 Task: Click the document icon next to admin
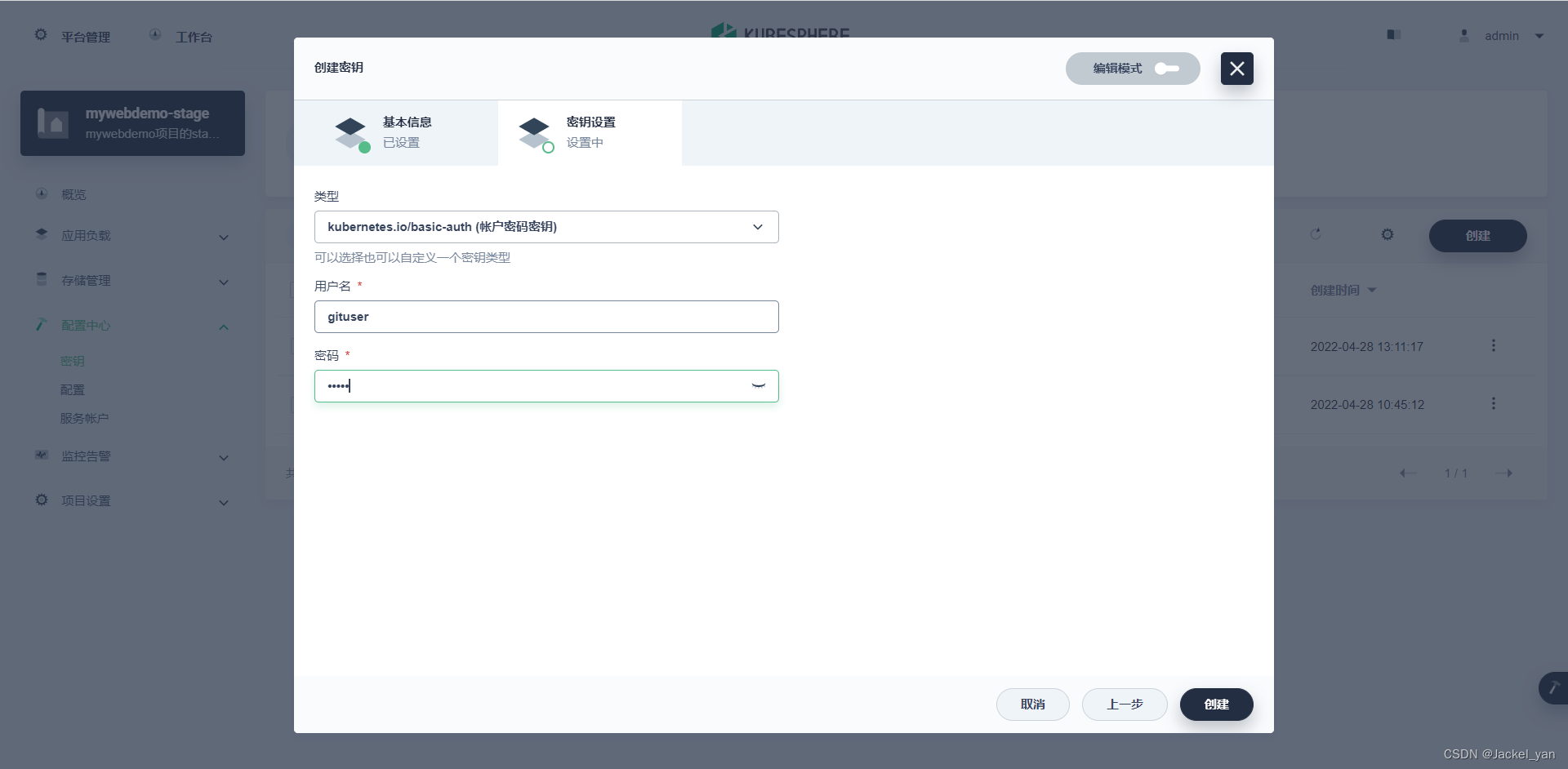click(1394, 35)
